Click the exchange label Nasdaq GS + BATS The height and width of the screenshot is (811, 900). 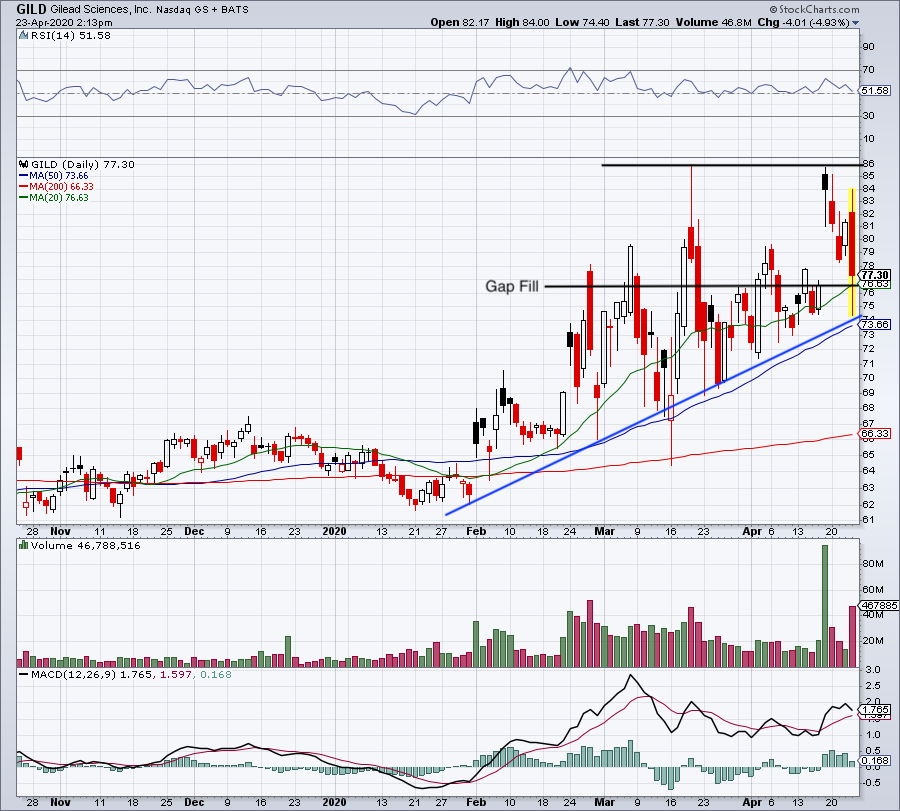pyautogui.click(x=202, y=10)
